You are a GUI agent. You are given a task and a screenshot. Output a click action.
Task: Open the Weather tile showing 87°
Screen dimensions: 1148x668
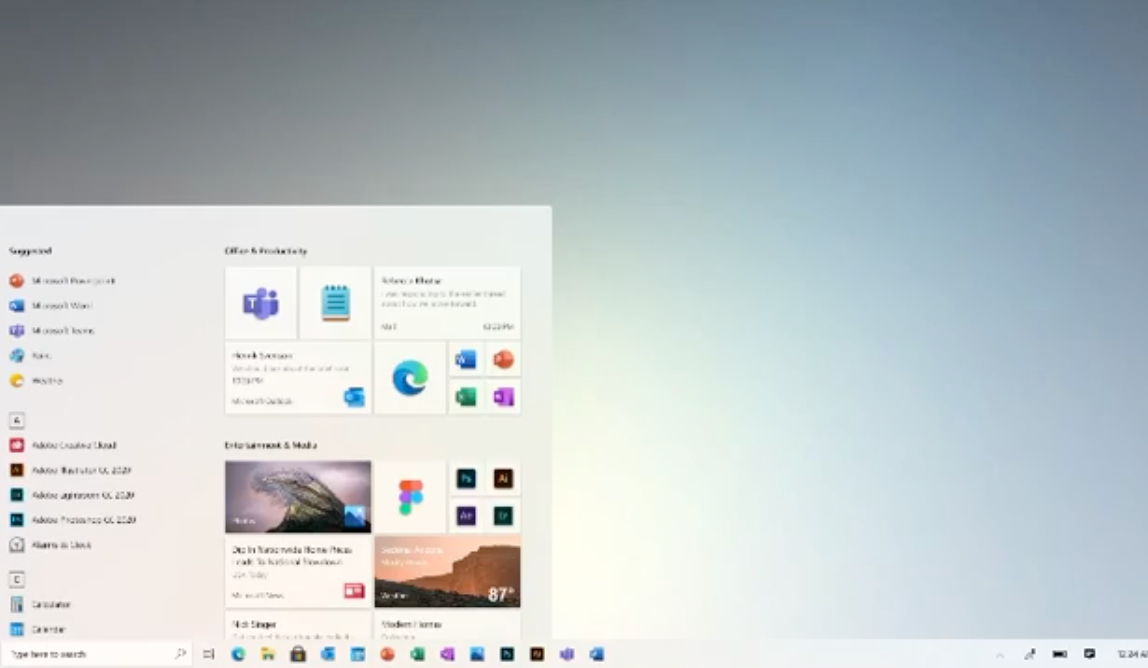(447, 571)
